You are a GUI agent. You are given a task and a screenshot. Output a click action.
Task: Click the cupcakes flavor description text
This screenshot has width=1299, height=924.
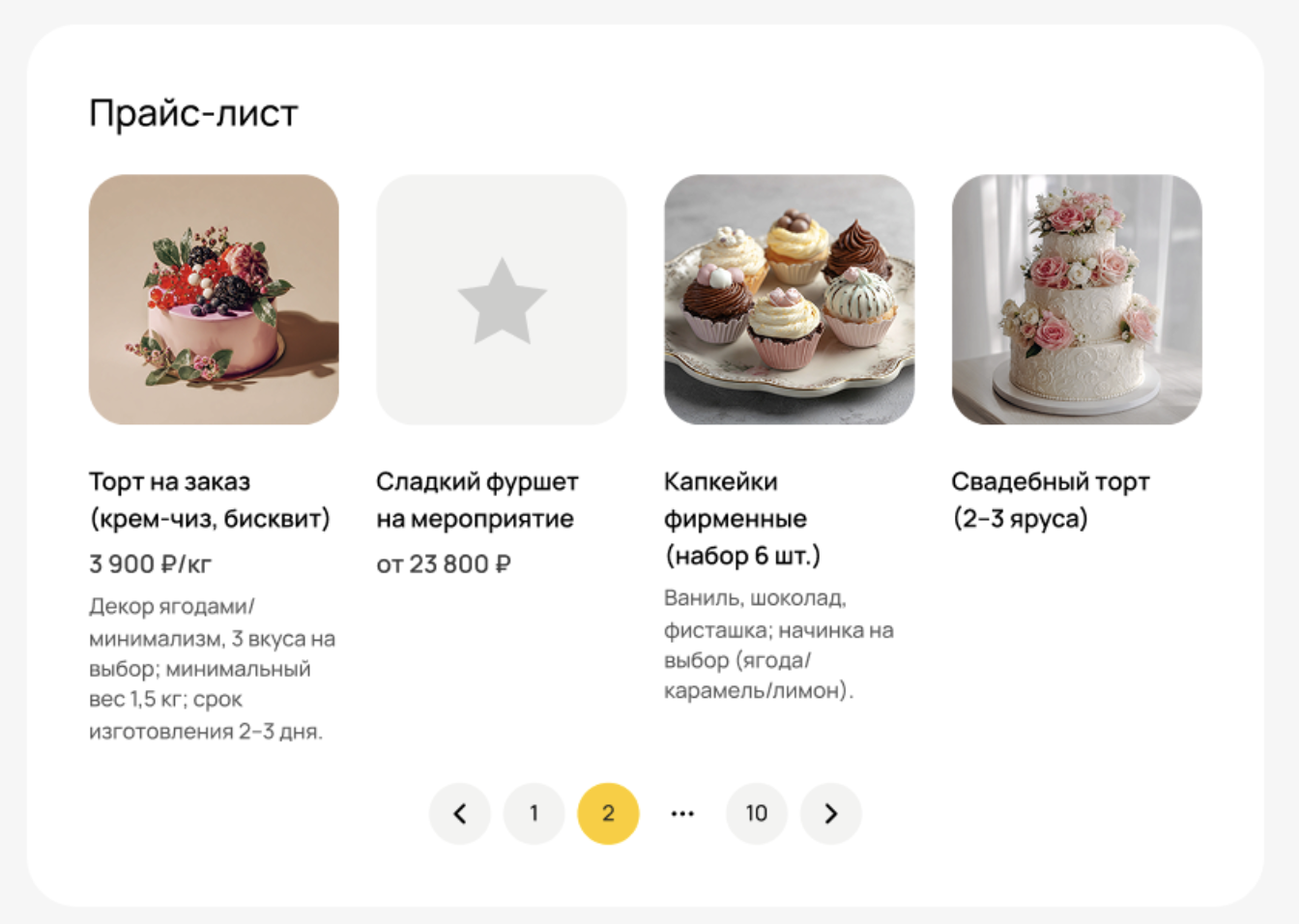point(779,645)
